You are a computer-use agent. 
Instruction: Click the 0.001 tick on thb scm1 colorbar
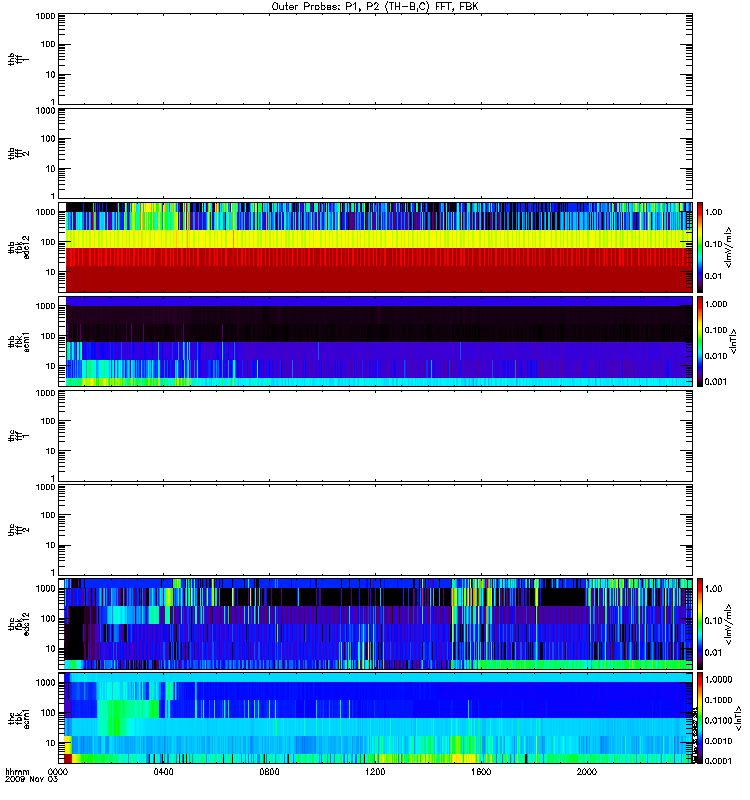(x=716, y=382)
